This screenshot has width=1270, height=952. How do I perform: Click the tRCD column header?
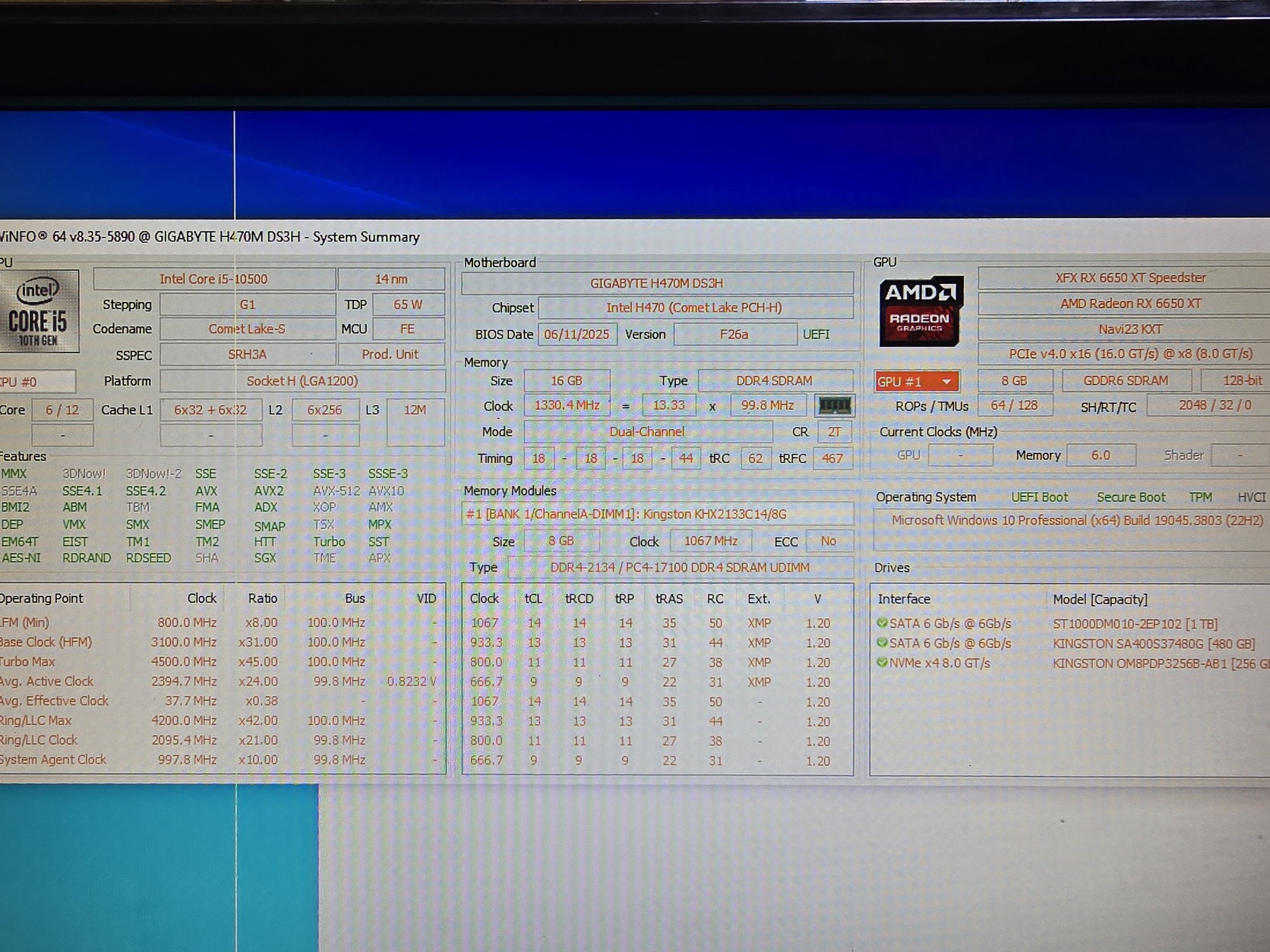tap(579, 599)
